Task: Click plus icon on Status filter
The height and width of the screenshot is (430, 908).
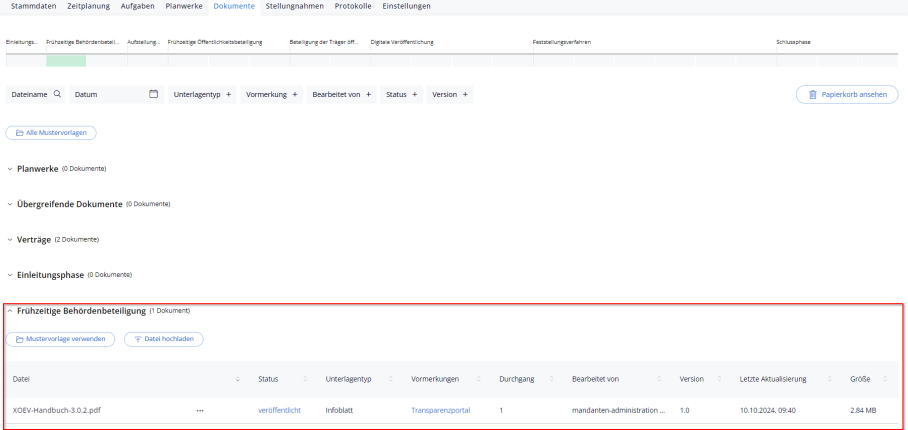Action: point(415,94)
